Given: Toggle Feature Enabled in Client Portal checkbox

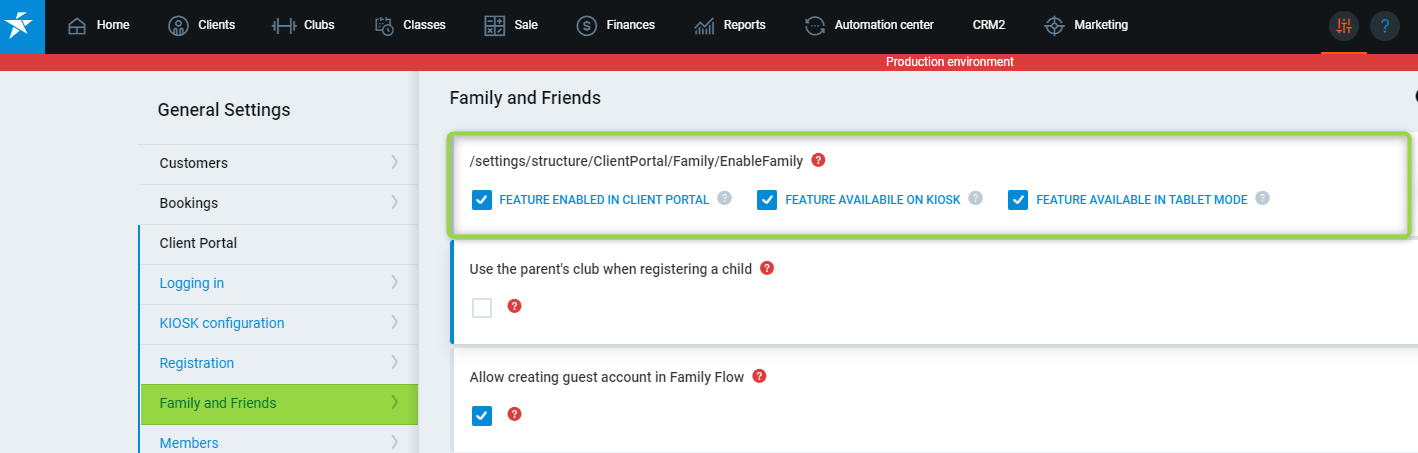Looking at the screenshot, I should click(482, 200).
